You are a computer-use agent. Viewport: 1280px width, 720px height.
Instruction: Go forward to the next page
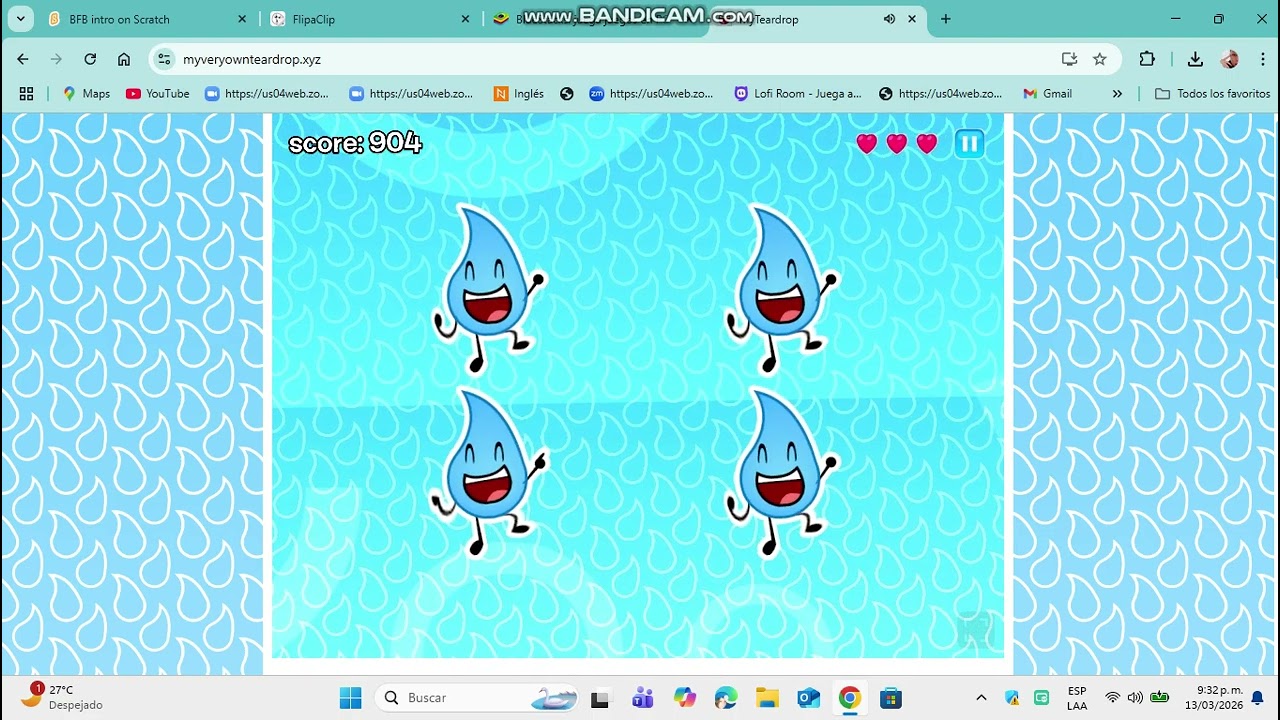(x=56, y=59)
